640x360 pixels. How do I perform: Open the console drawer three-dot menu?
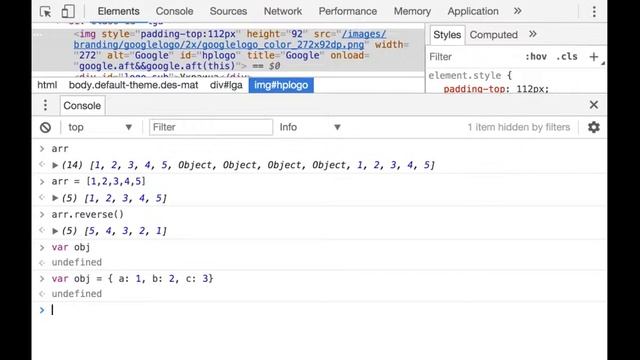45,105
